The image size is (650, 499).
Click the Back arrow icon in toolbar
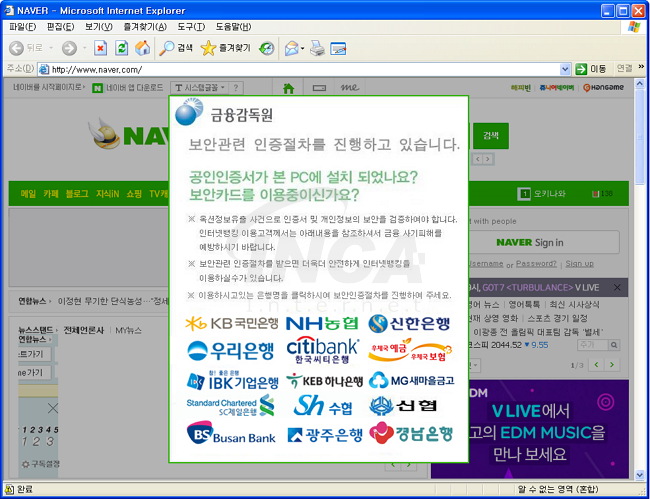pyautogui.click(x=16, y=48)
